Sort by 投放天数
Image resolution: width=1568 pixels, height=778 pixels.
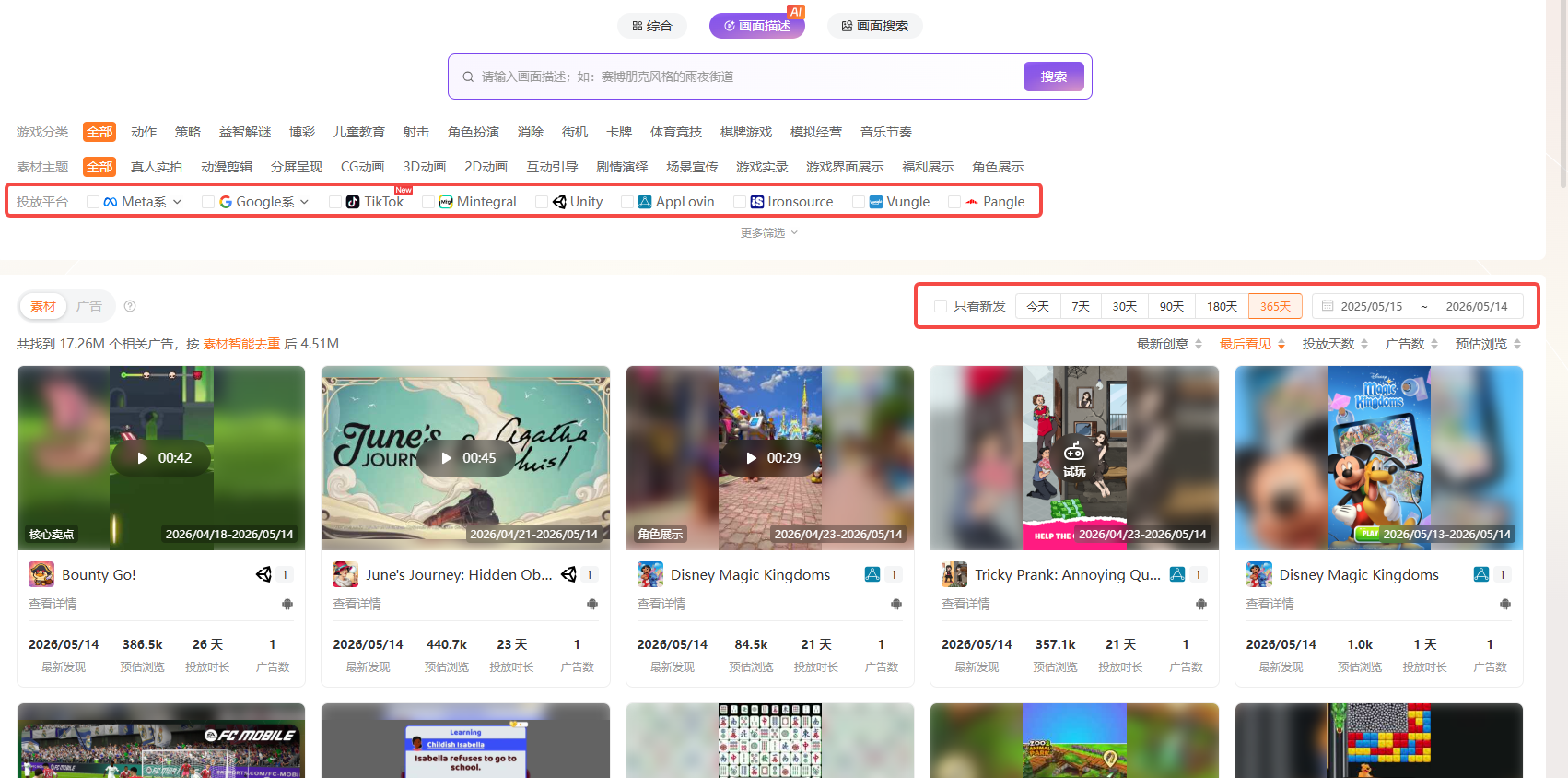tap(1335, 344)
